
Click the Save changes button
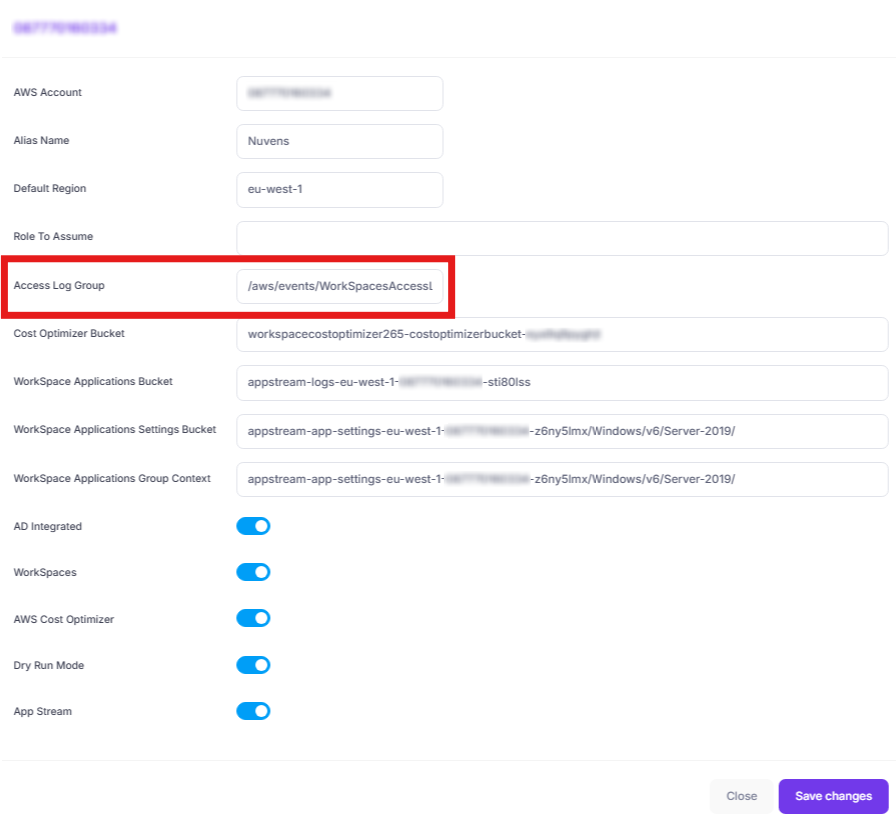tap(833, 796)
